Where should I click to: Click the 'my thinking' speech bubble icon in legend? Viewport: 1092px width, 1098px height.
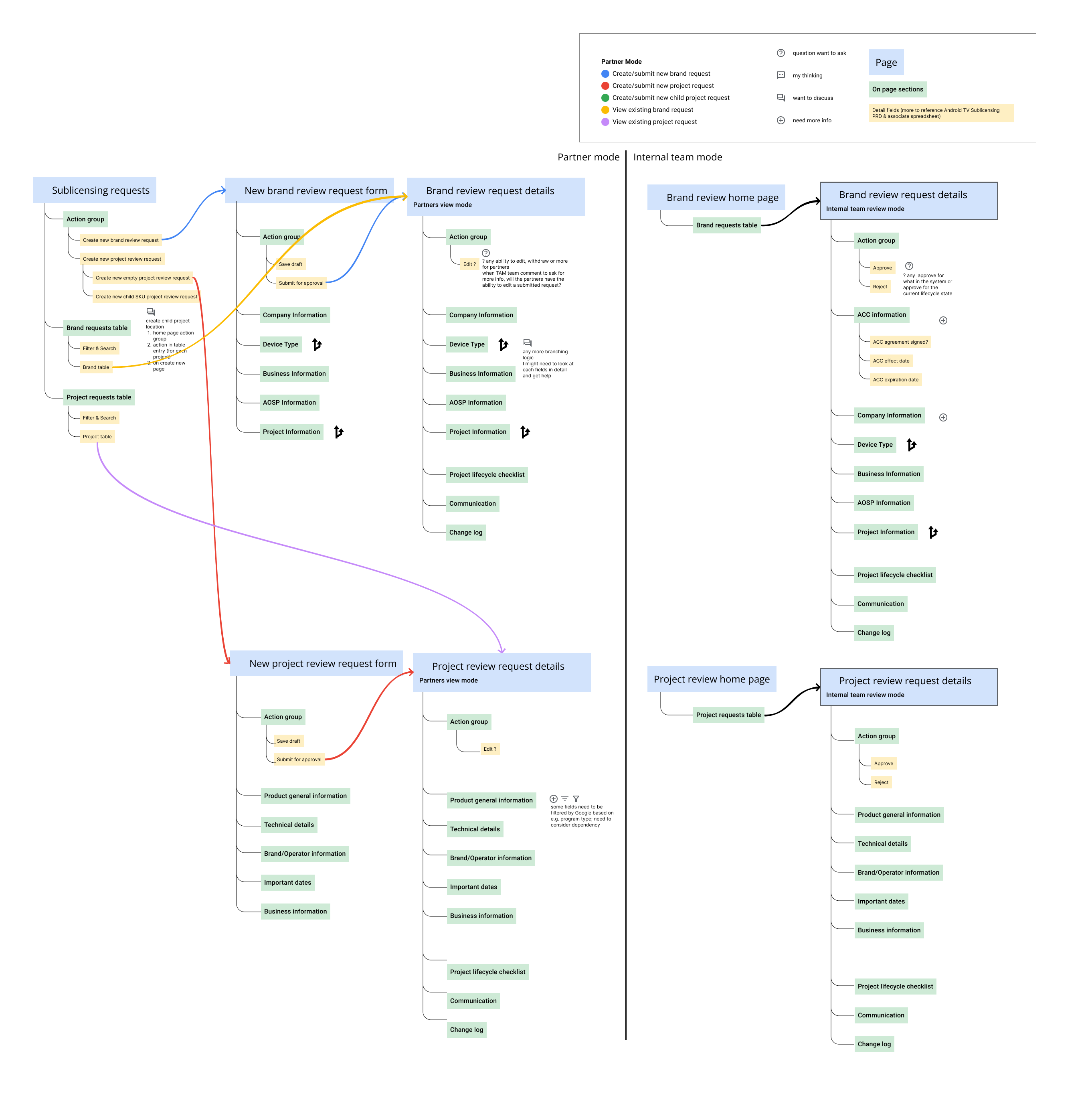781,75
